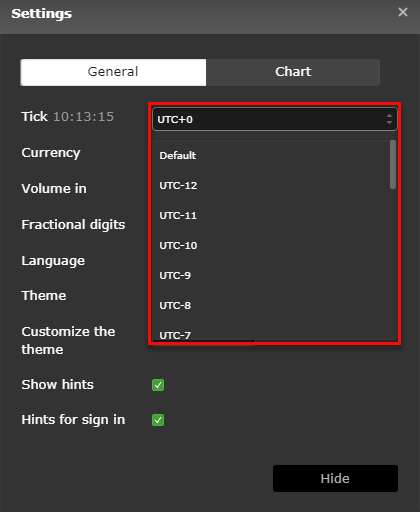Switch to the Chart tab
The image size is (420, 512).
pos(293,72)
